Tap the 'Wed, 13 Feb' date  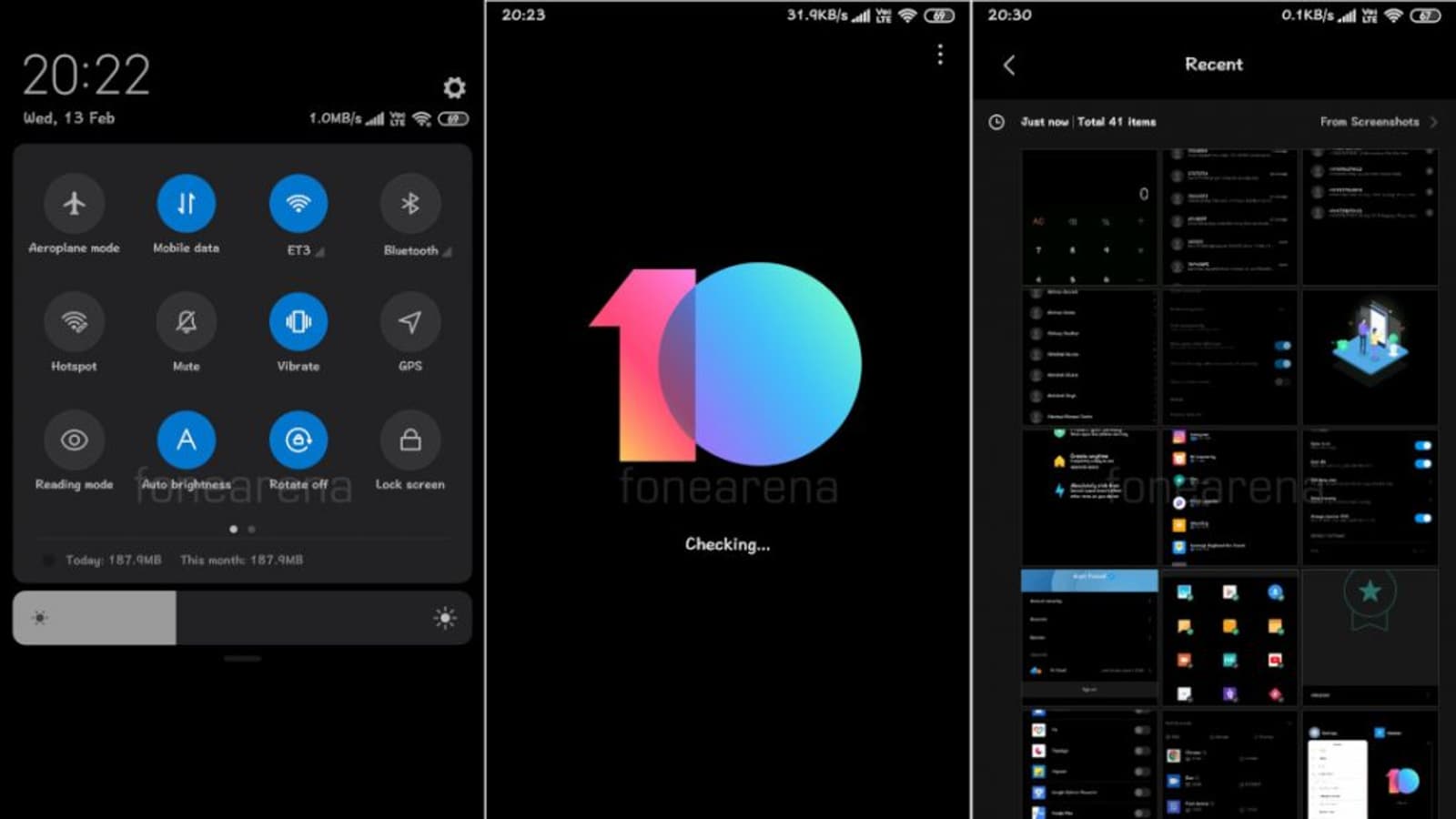click(69, 118)
